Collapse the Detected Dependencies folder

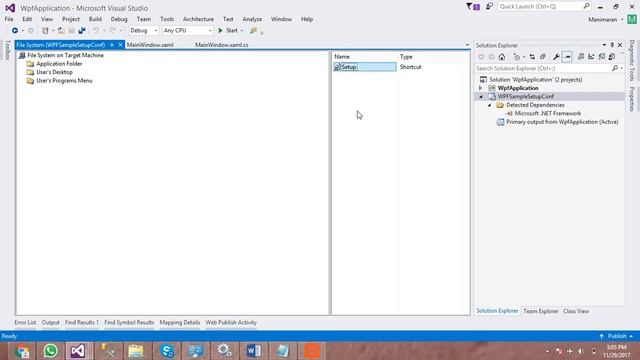[x=489, y=105]
